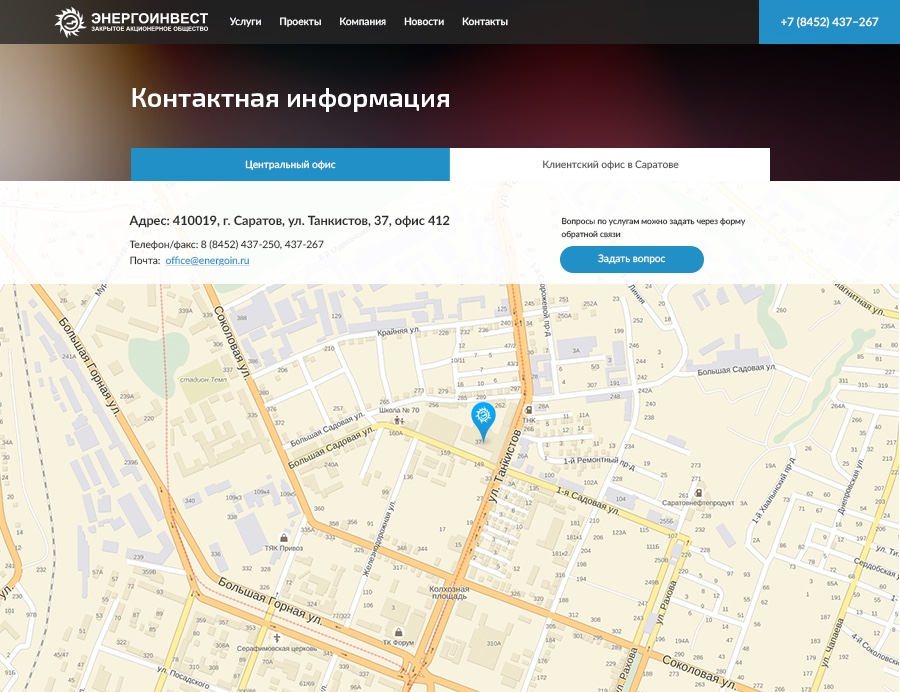Click the Школа № 70 icon on map
Image resolution: width=900 pixels, height=692 pixels.
(x=399, y=421)
